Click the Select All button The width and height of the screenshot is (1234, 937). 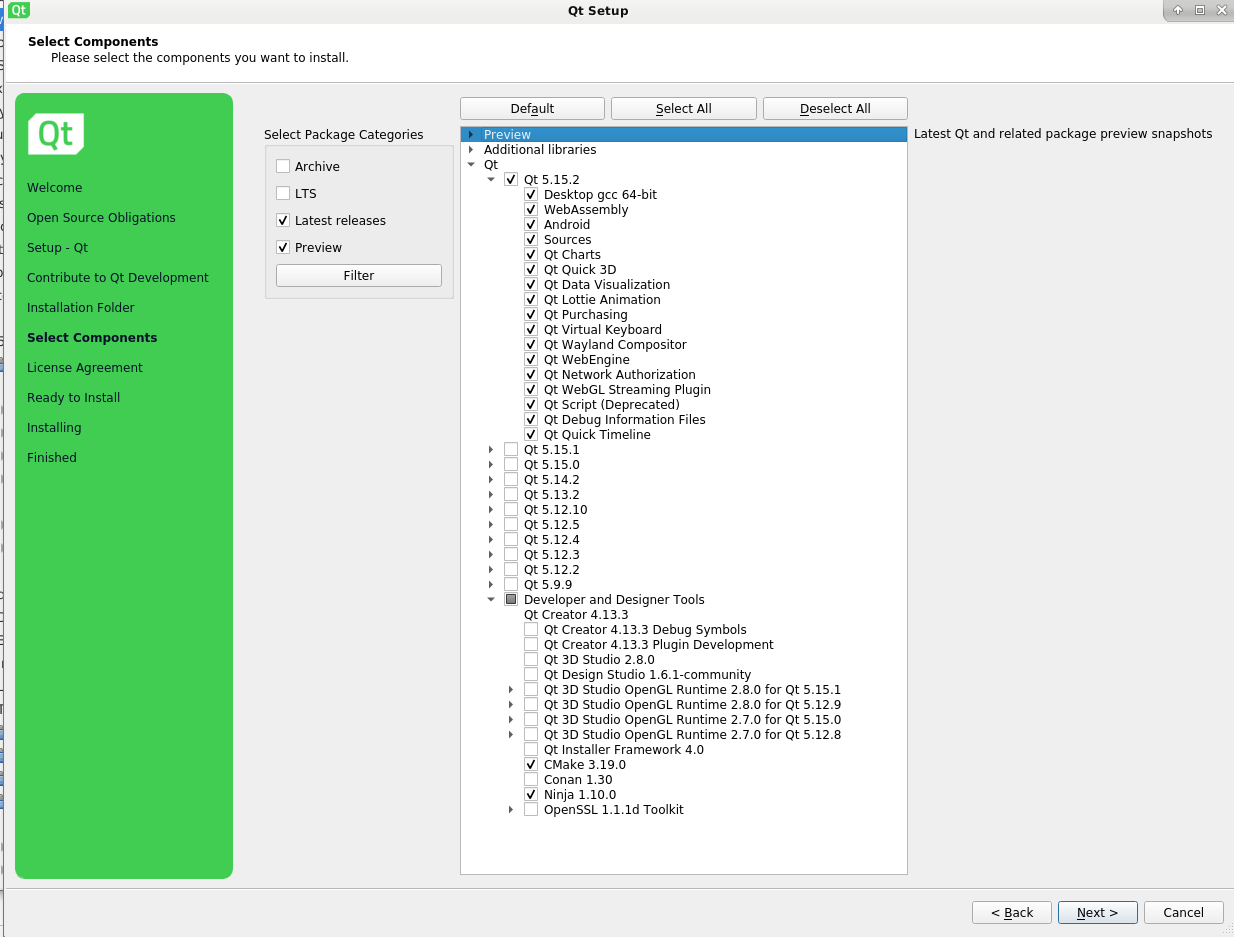(x=683, y=109)
